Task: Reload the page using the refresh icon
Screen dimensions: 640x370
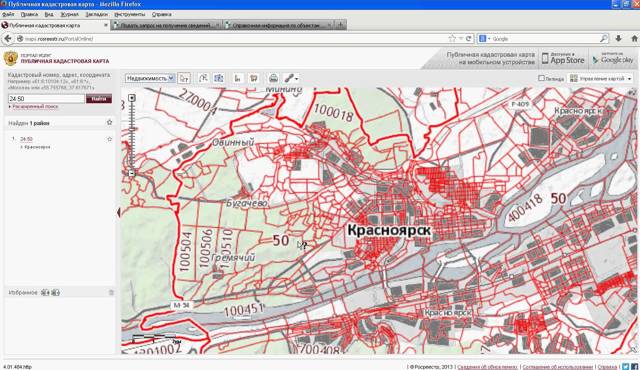Action: click(x=469, y=38)
